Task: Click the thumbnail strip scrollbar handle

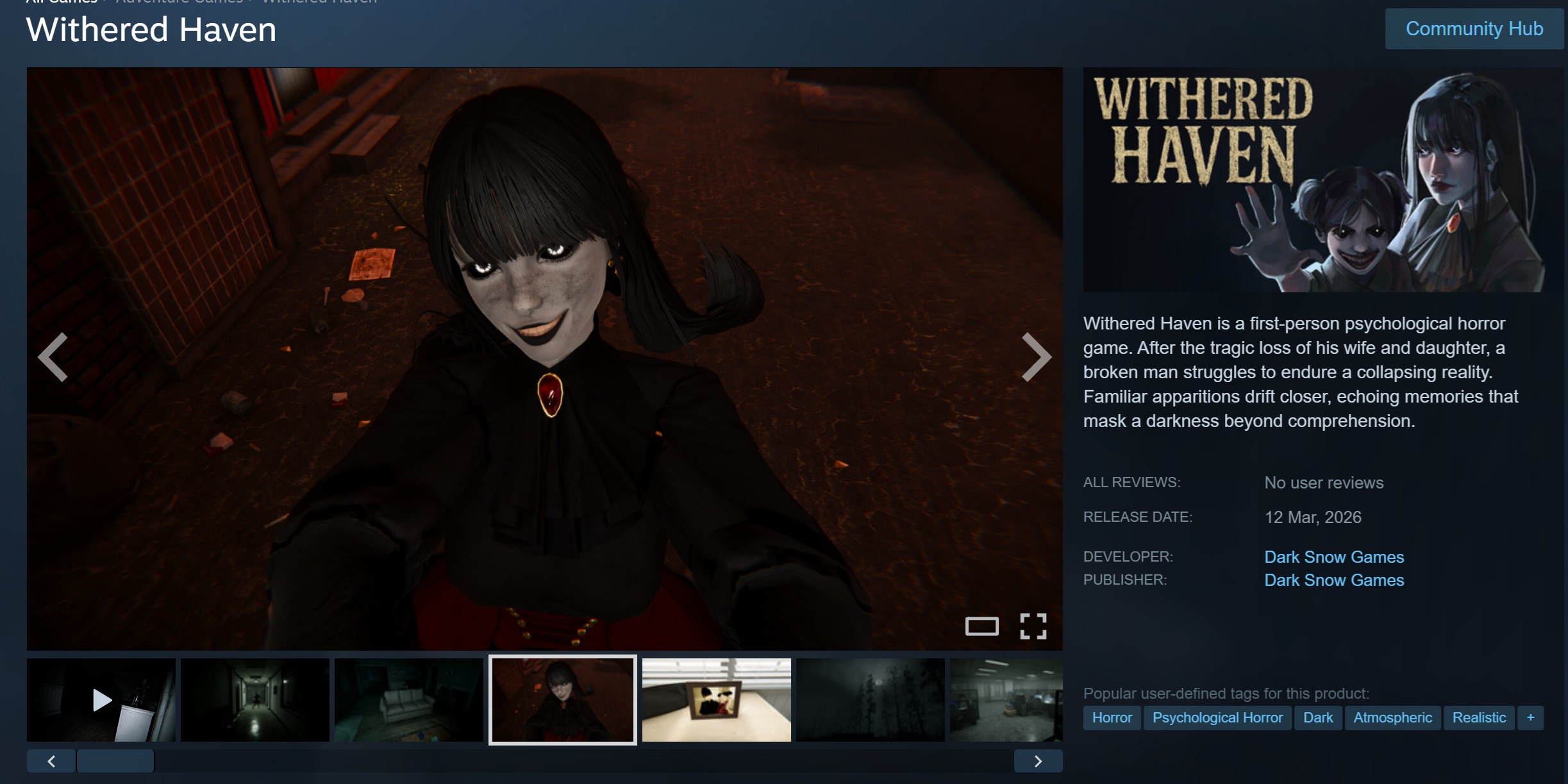Action: pyautogui.click(x=115, y=761)
